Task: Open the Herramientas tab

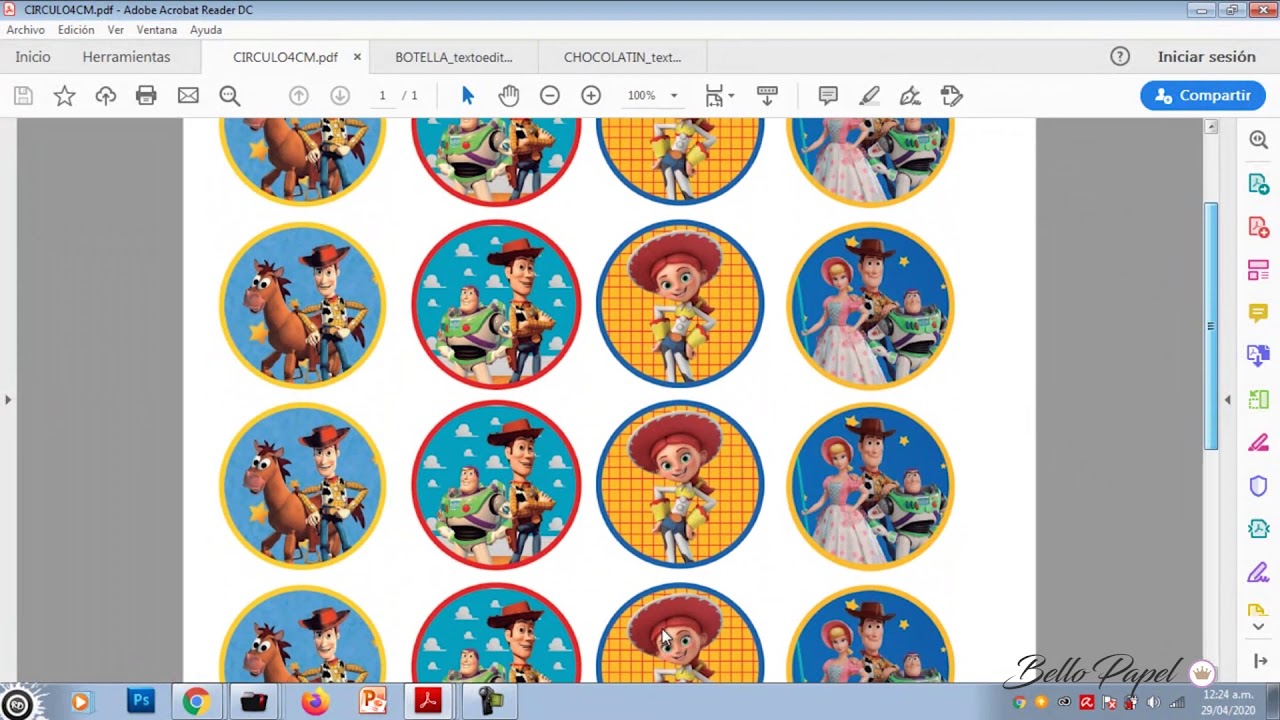Action: click(x=126, y=57)
